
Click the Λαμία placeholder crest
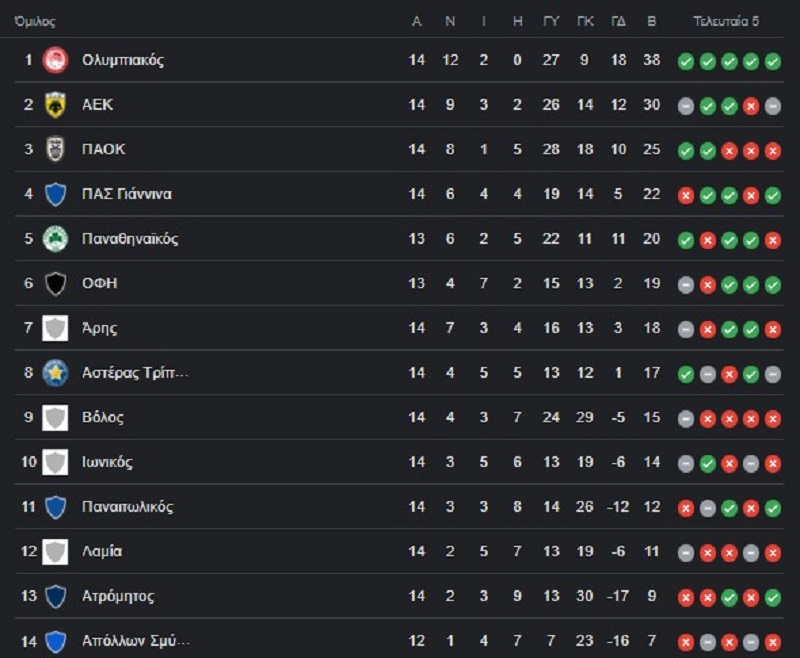click(x=55, y=551)
